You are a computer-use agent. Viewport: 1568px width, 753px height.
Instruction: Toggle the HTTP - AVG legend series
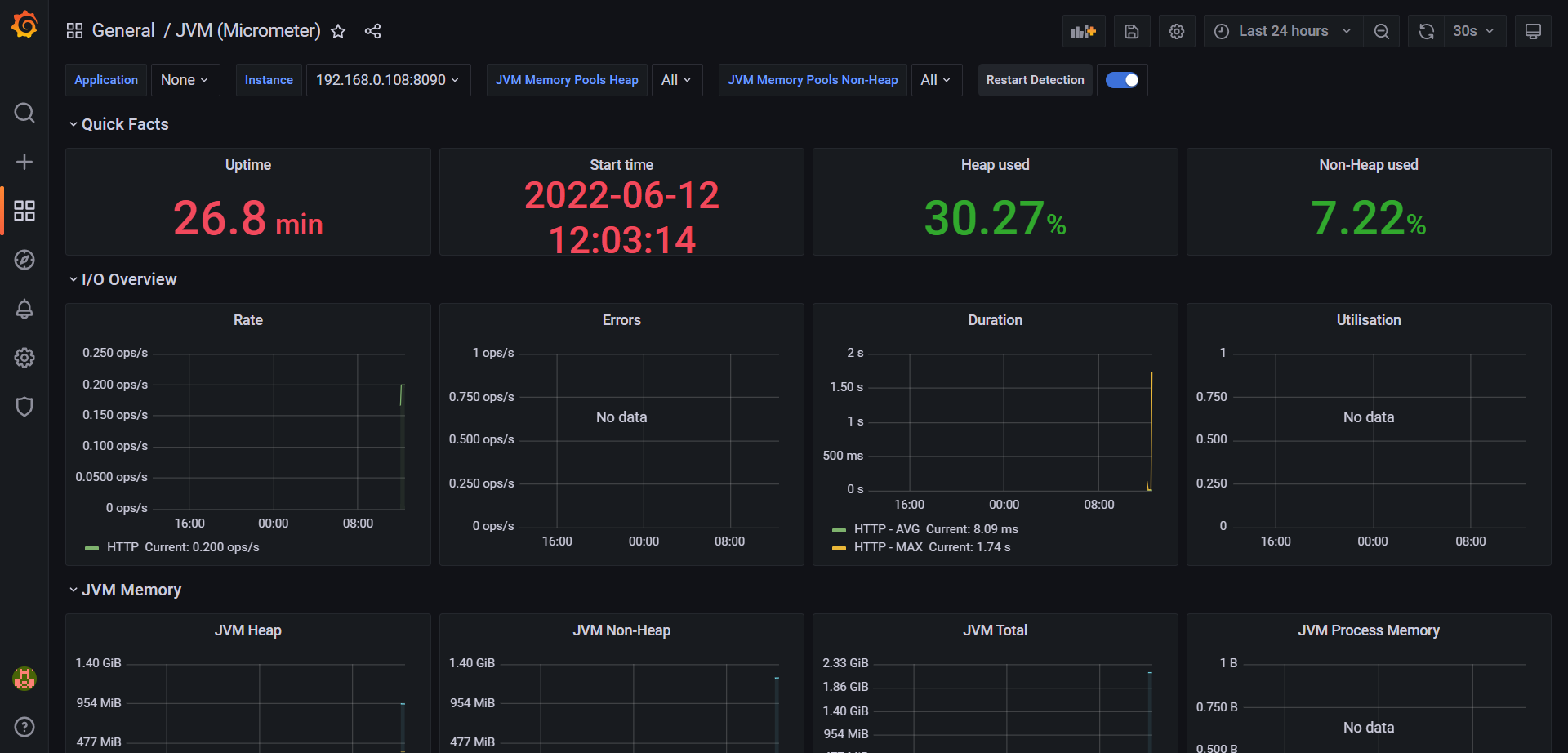pyautogui.click(x=887, y=529)
